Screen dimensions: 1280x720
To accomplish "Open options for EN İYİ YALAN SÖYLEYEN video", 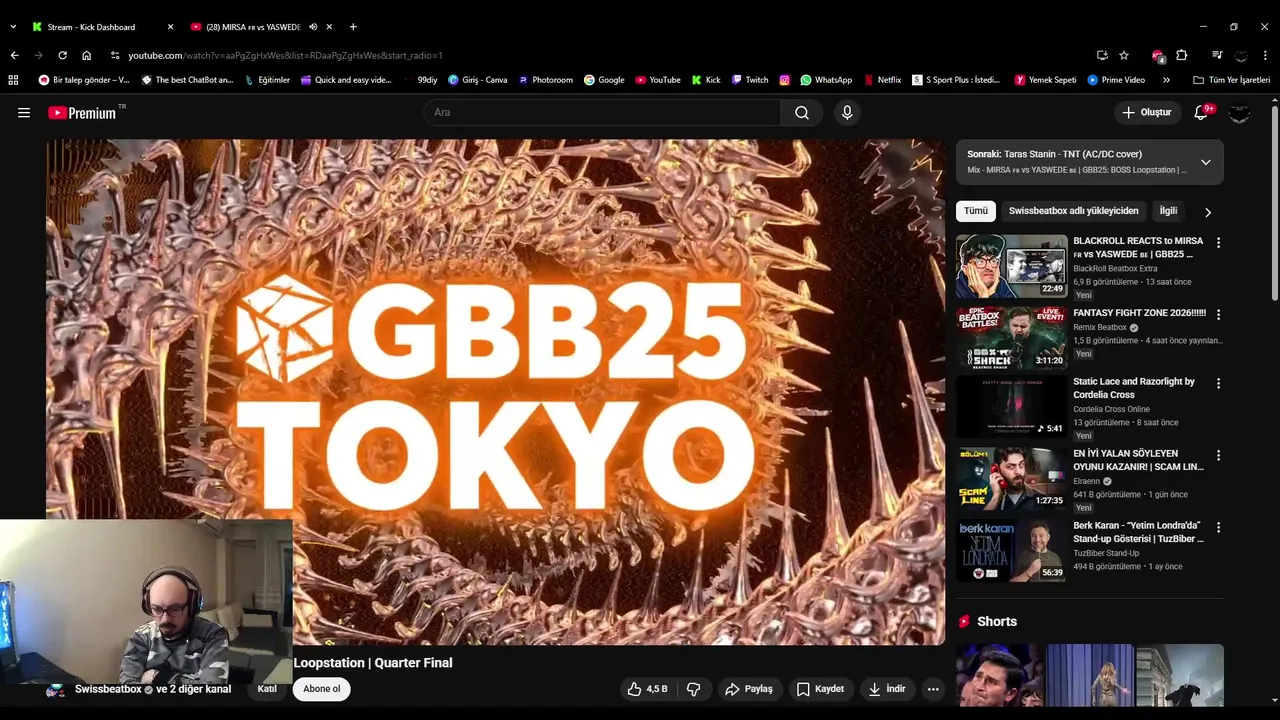I will (x=1218, y=455).
